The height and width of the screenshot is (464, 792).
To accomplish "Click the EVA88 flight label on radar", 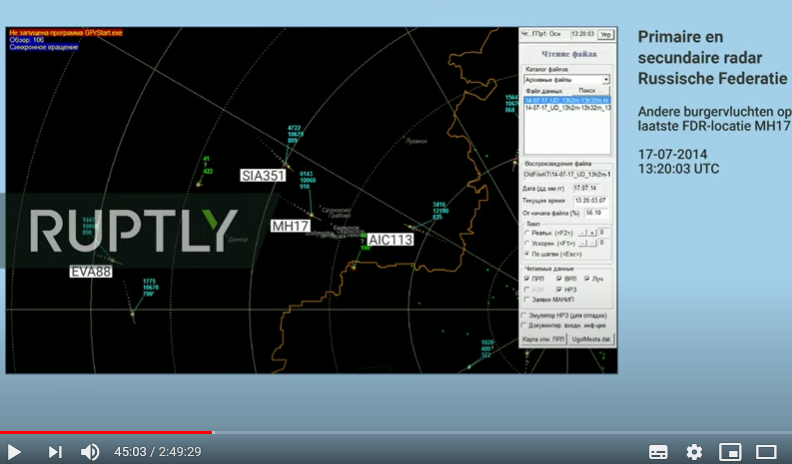I will coord(91,272).
